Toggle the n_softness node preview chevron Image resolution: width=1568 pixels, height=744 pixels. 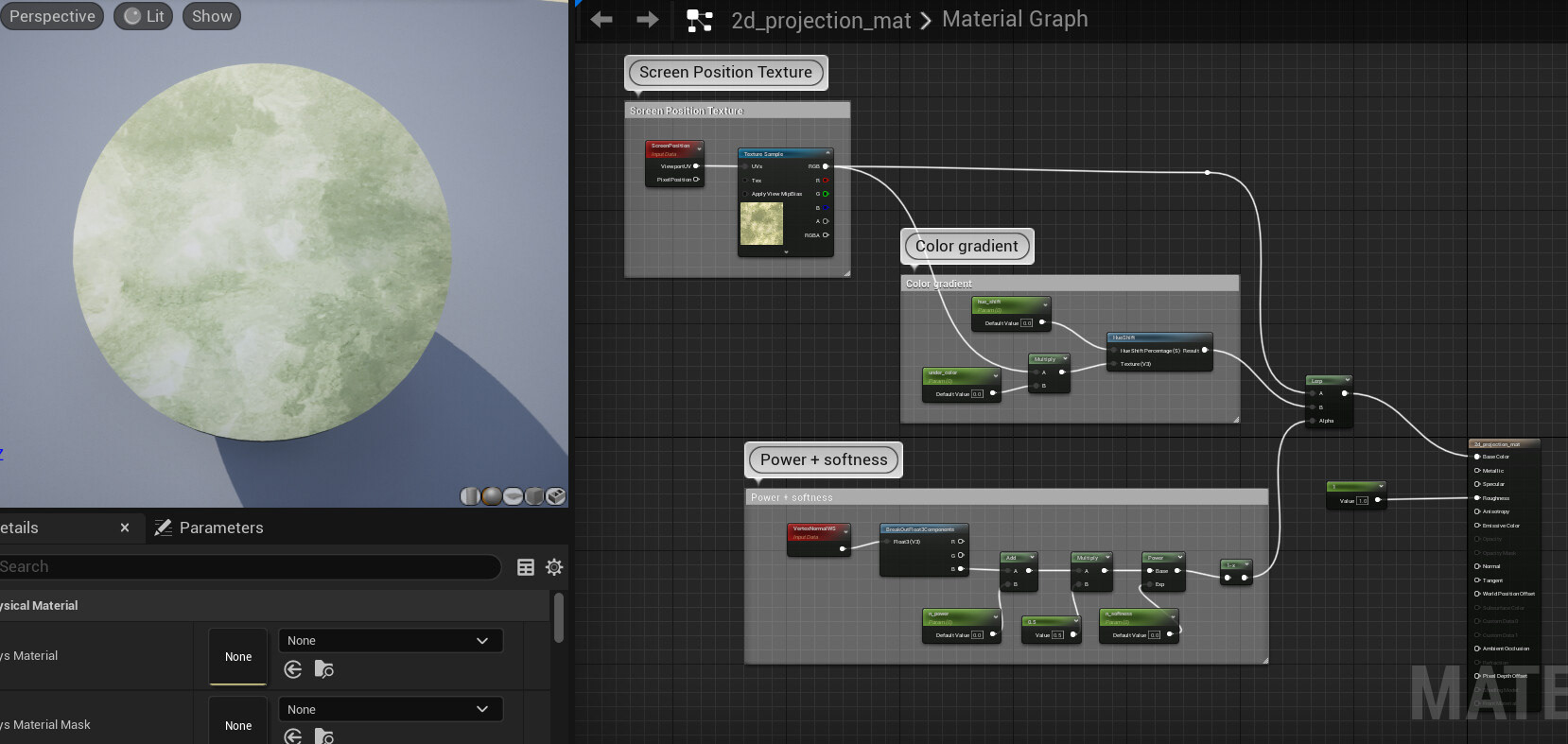(x=1173, y=616)
